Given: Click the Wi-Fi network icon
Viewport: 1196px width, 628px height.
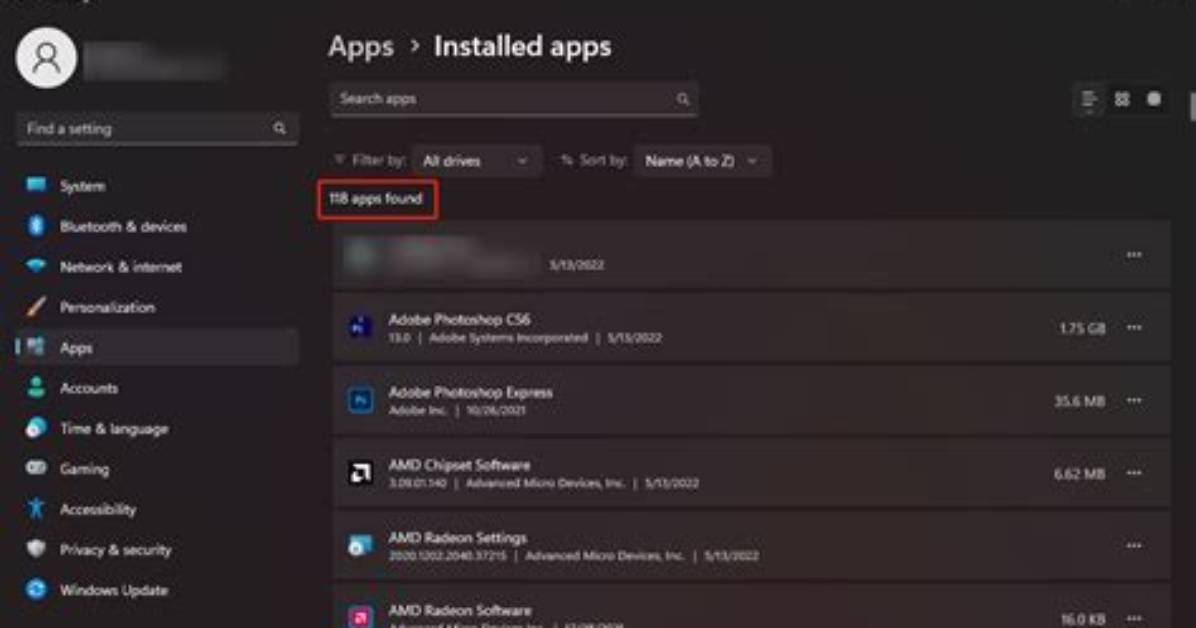Looking at the screenshot, I should click(x=36, y=266).
